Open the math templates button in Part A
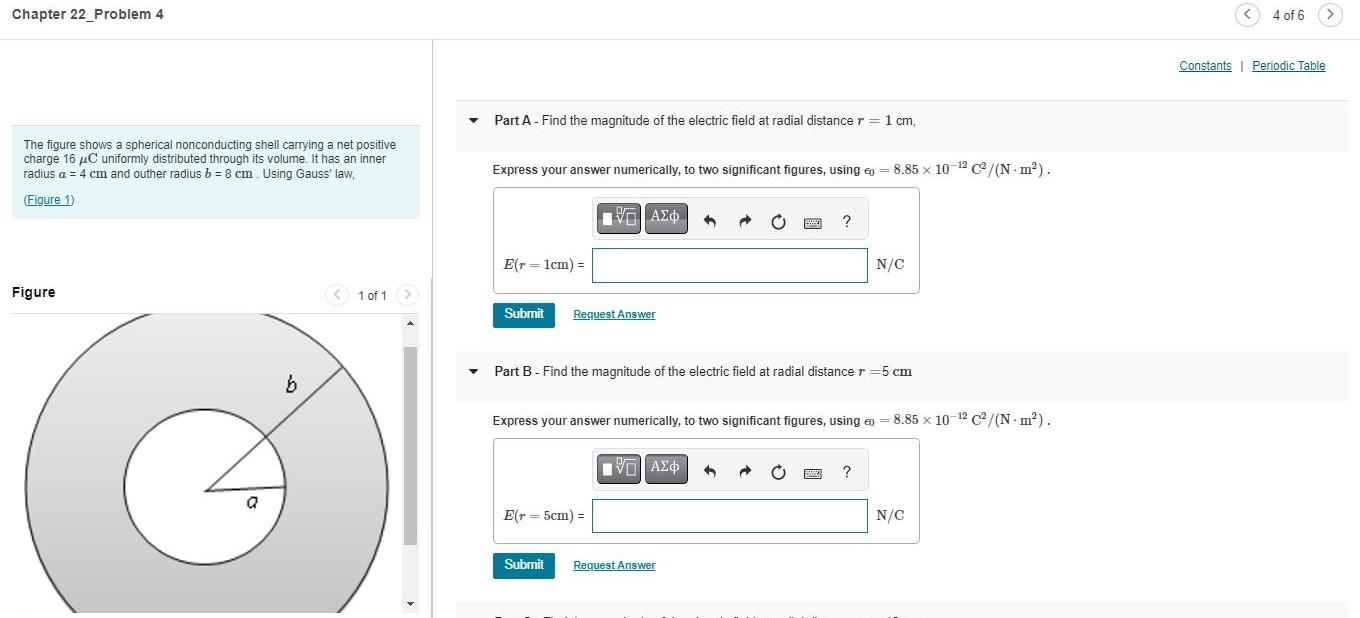The height and width of the screenshot is (618, 1360). pyautogui.click(x=619, y=218)
